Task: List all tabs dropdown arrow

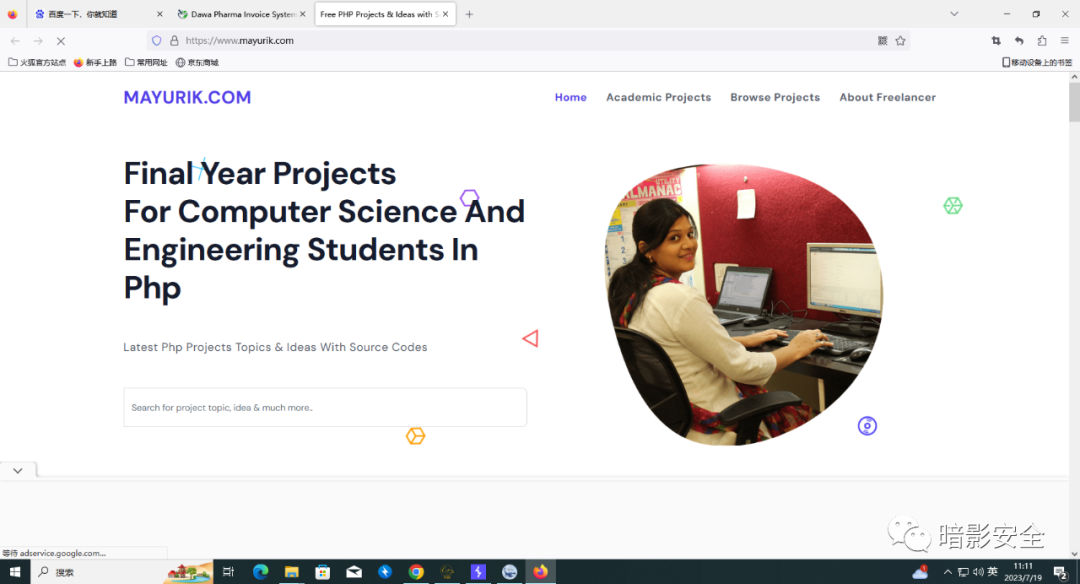Action: tap(954, 14)
